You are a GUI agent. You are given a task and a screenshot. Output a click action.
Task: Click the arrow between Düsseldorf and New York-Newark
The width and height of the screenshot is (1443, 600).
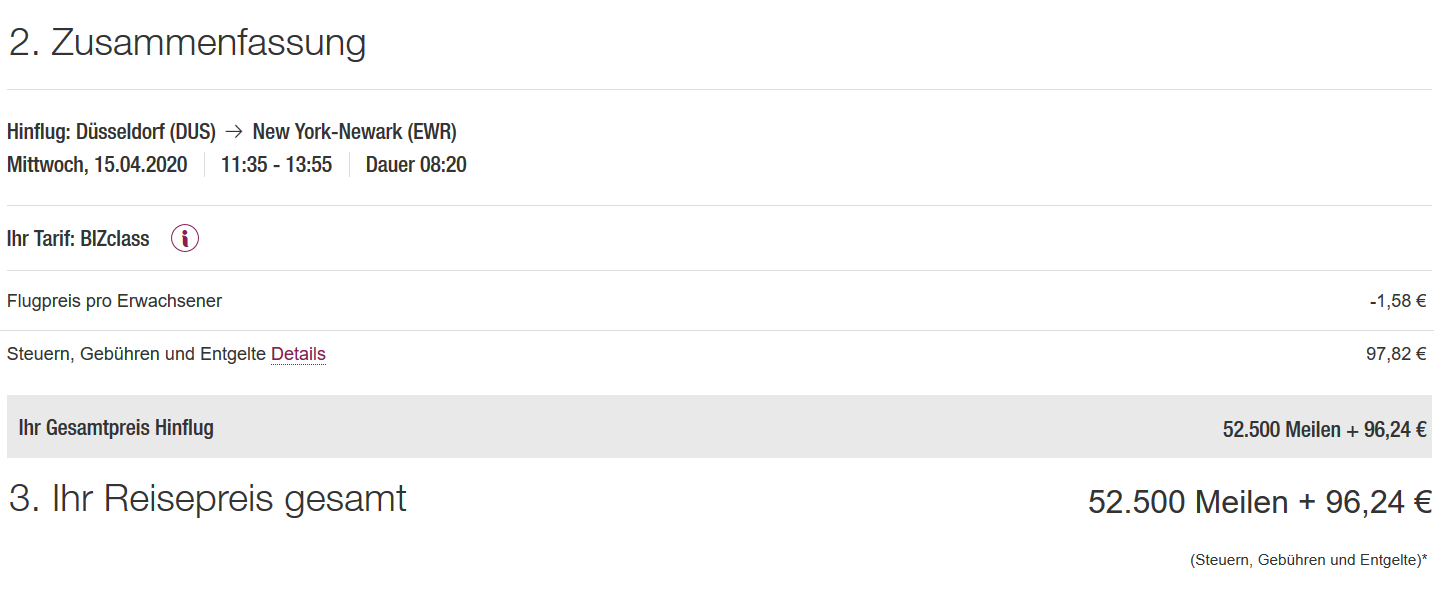(x=234, y=132)
